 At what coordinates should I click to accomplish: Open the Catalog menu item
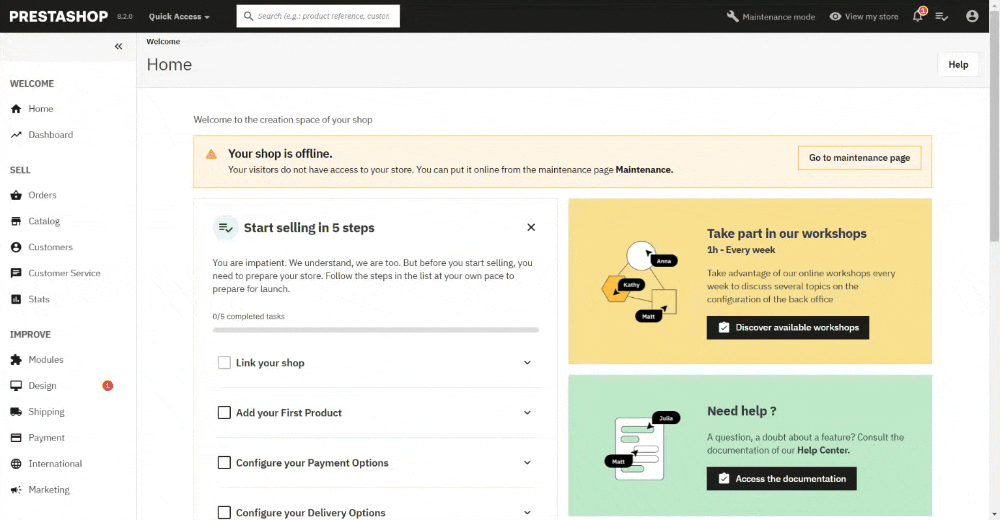(43, 221)
